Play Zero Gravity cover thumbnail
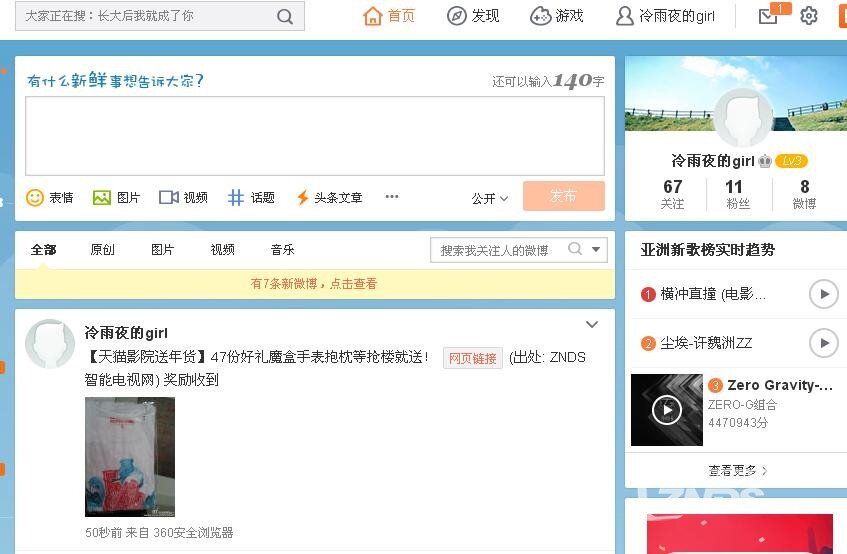This screenshot has height=554, width=847. click(667, 410)
